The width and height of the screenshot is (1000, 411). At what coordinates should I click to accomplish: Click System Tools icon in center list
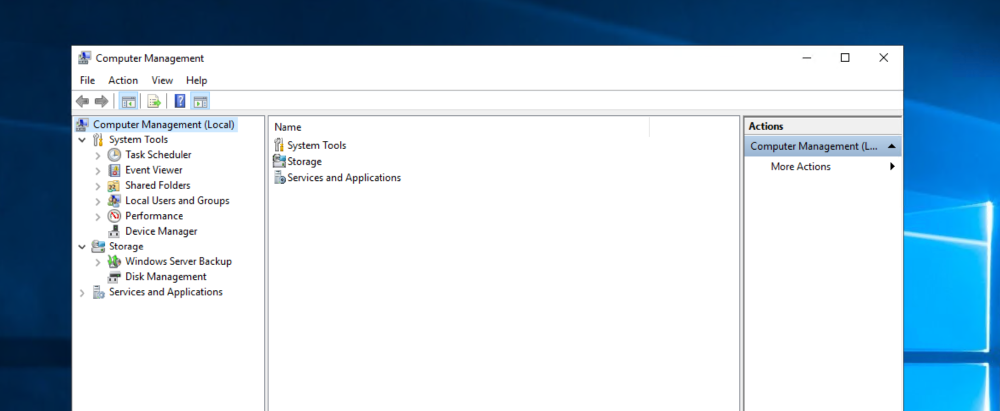(x=279, y=145)
